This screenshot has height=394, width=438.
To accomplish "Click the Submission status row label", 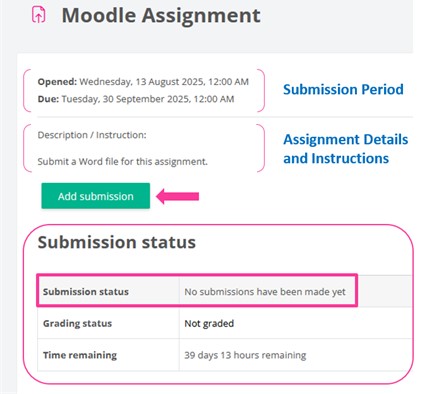I will coord(86,292).
